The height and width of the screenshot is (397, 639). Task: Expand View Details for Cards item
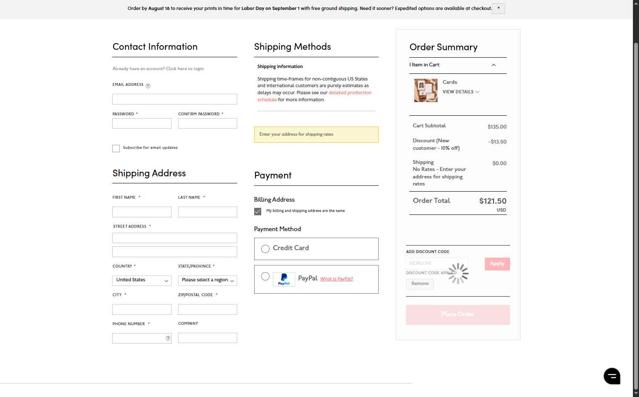[x=461, y=92]
